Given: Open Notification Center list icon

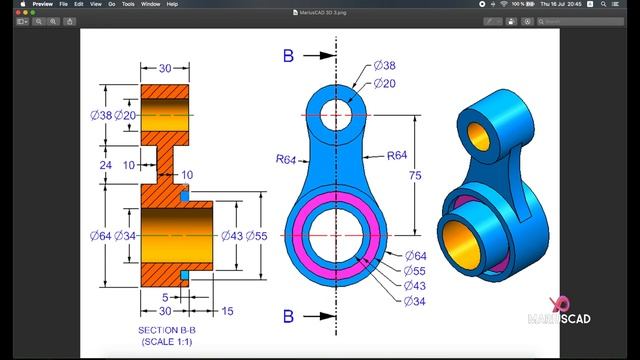Looking at the screenshot, I should [x=616, y=4].
